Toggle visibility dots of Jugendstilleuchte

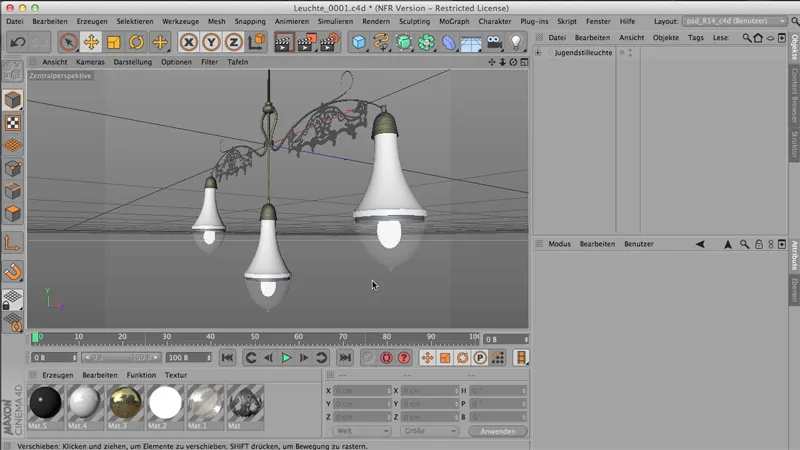(x=630, y=53)
